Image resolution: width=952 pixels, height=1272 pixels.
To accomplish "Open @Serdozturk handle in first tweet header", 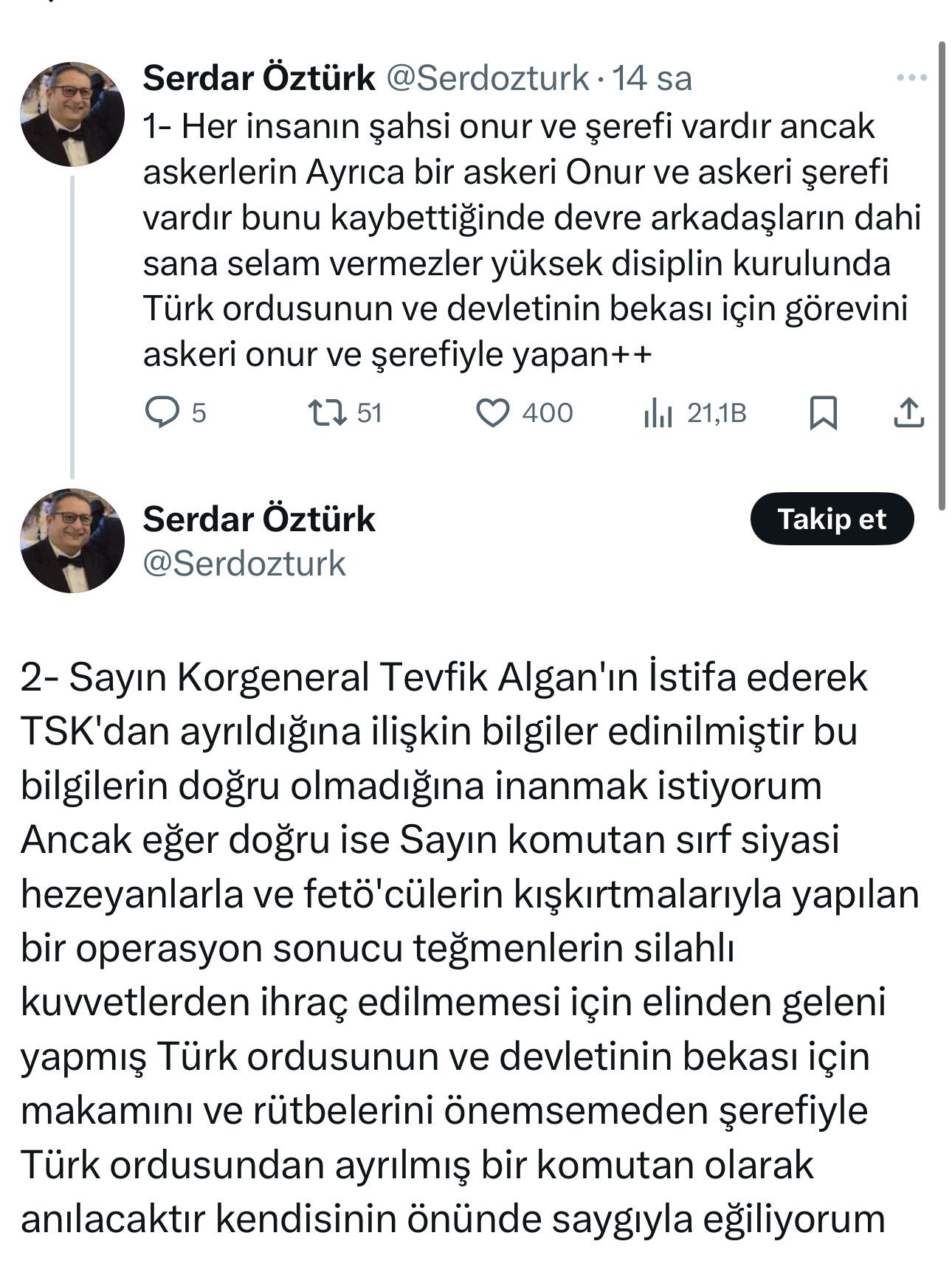I will click(487, 77).
